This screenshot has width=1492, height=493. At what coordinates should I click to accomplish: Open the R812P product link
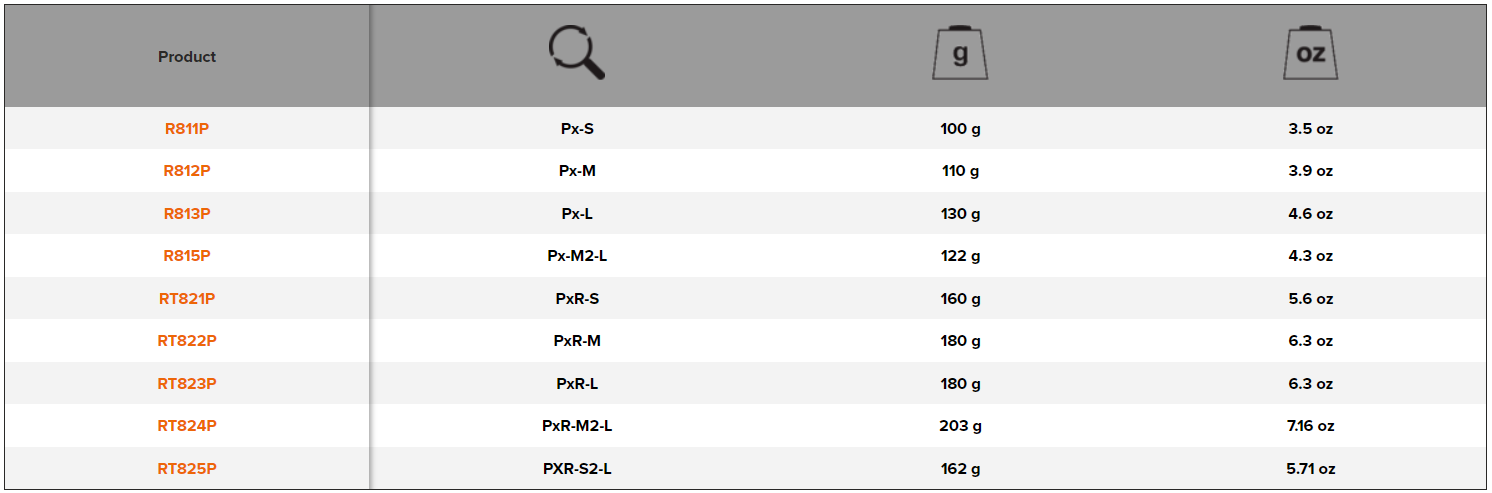(x=187, y=171)
